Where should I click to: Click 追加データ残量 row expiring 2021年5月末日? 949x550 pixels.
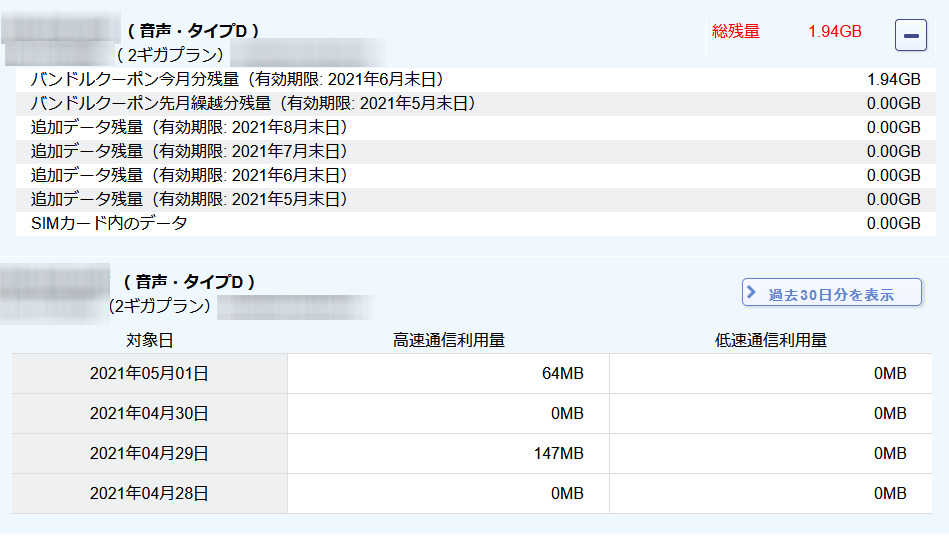coord(188,199)
